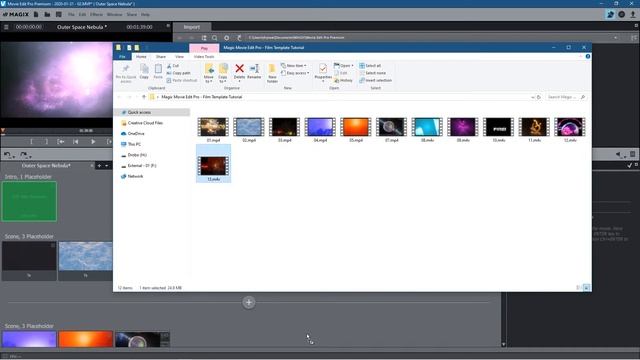Image resolution: width=640 pixels, height=360 pixels.
Task: Click History in the Explorer Open group
Action: (343, 80)
